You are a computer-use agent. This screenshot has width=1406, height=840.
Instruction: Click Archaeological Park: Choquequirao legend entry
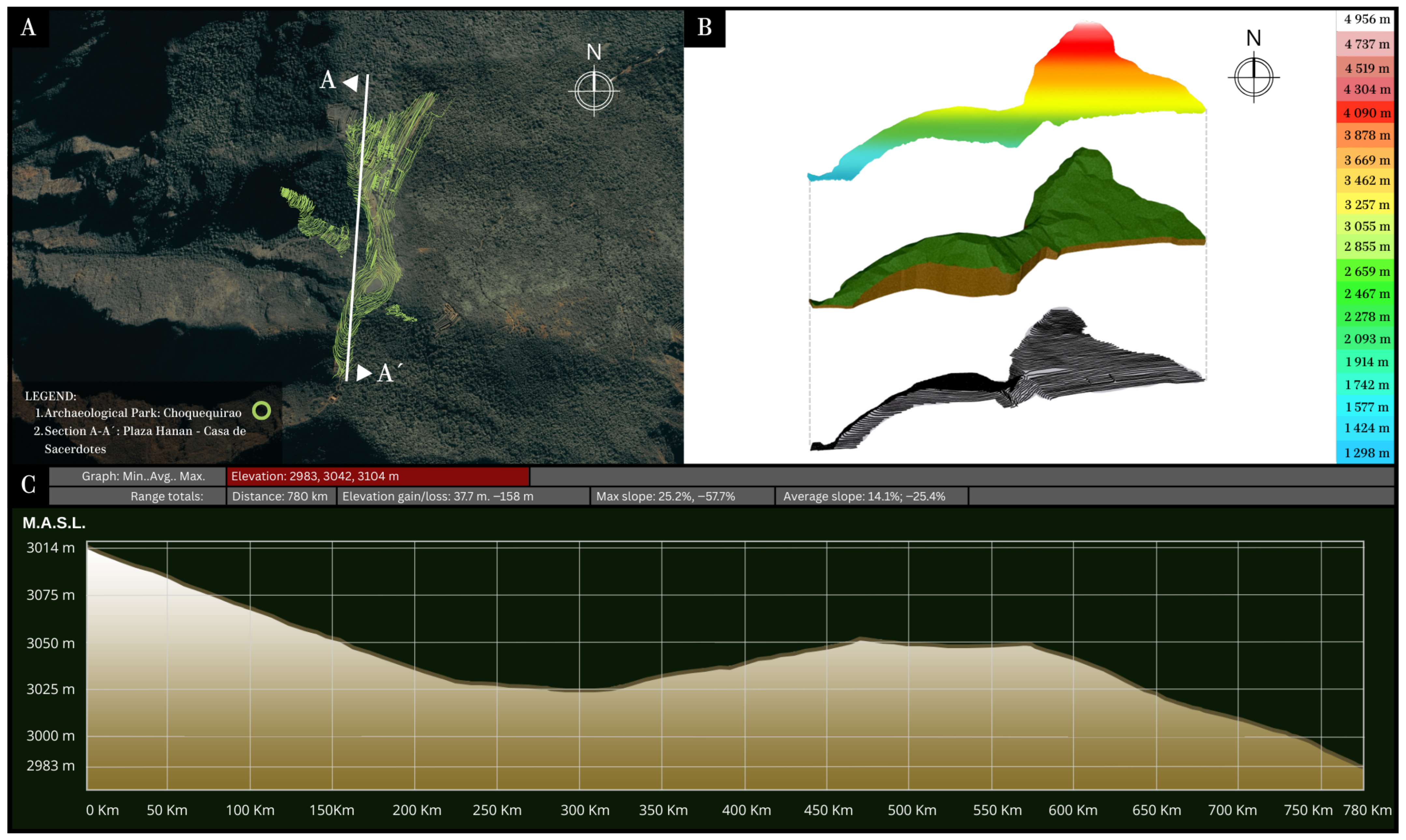click(138, 413)
